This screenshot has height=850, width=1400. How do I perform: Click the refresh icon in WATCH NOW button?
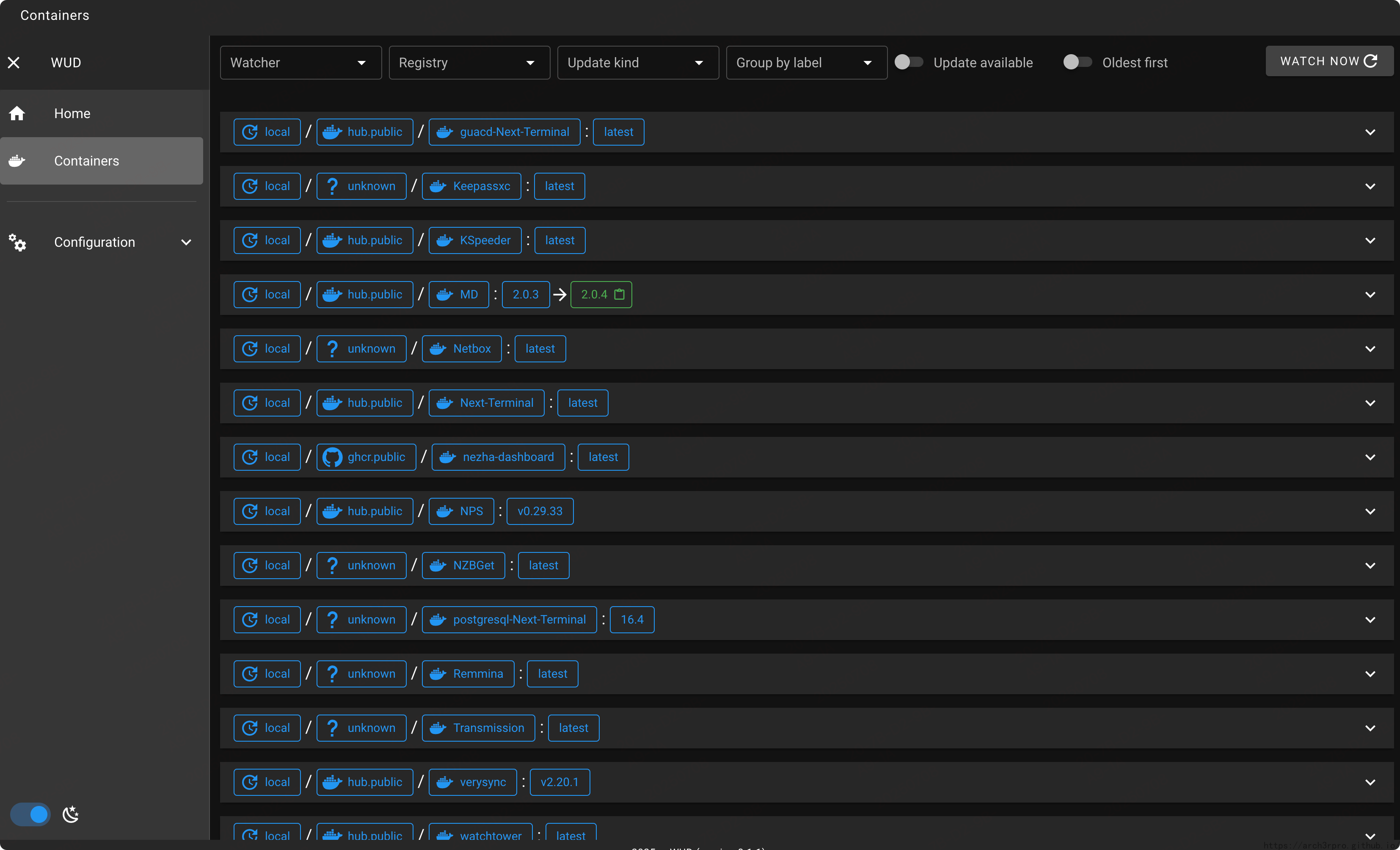(x=1370, y=61)
